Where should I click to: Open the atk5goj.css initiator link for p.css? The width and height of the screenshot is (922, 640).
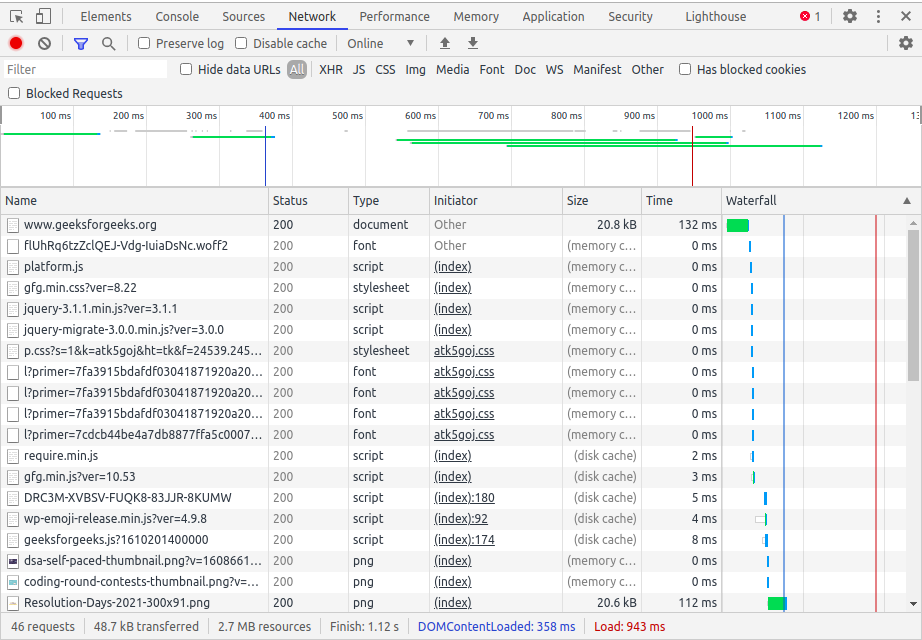pos(464,351)
